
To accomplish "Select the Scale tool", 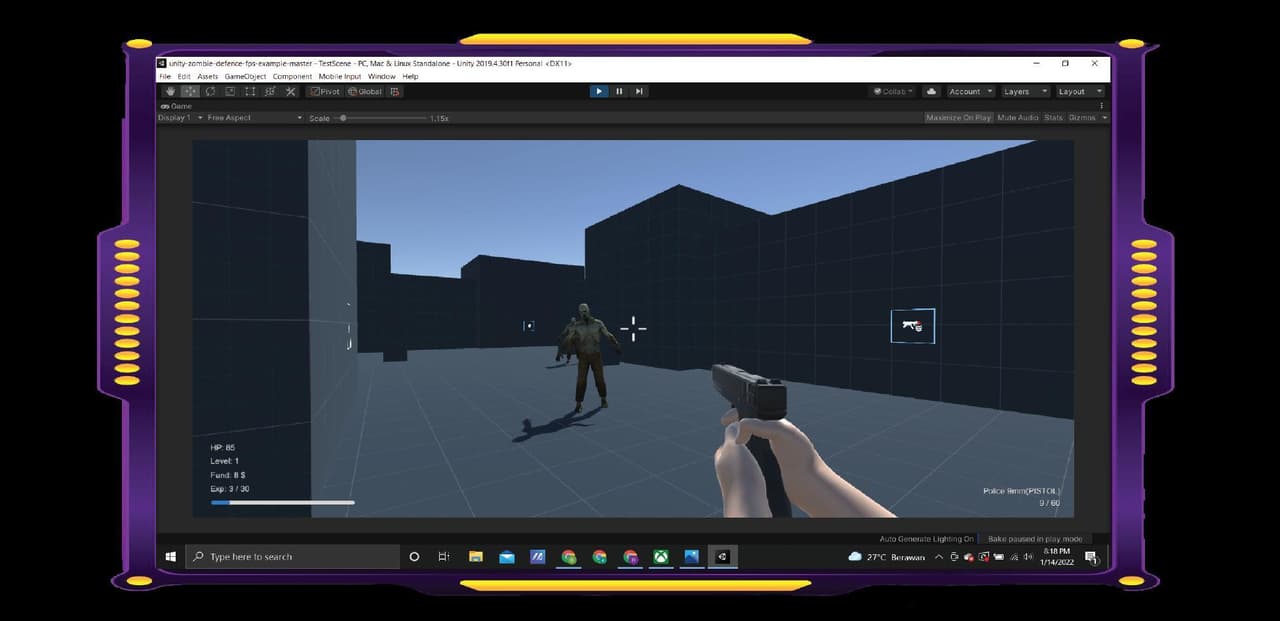I will click(229, 91).
